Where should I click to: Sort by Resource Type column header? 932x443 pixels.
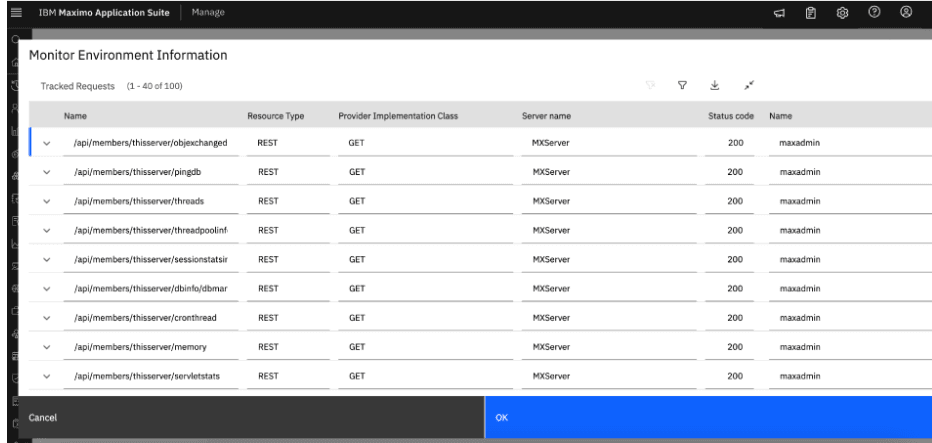click(x=276, y=116)
